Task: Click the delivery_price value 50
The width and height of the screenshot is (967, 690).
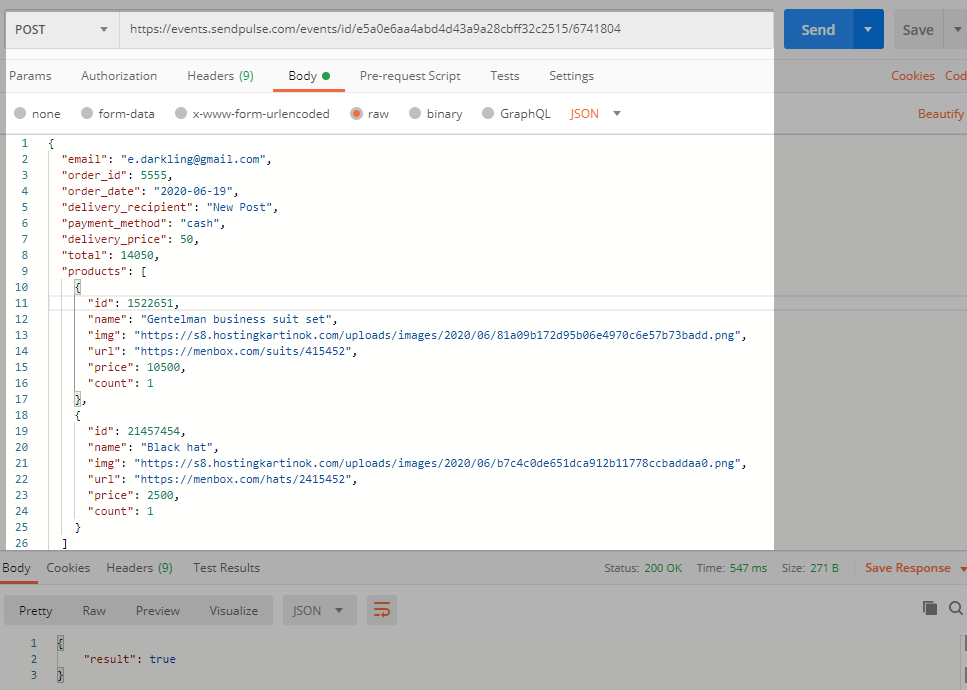Action: point(187,239)
